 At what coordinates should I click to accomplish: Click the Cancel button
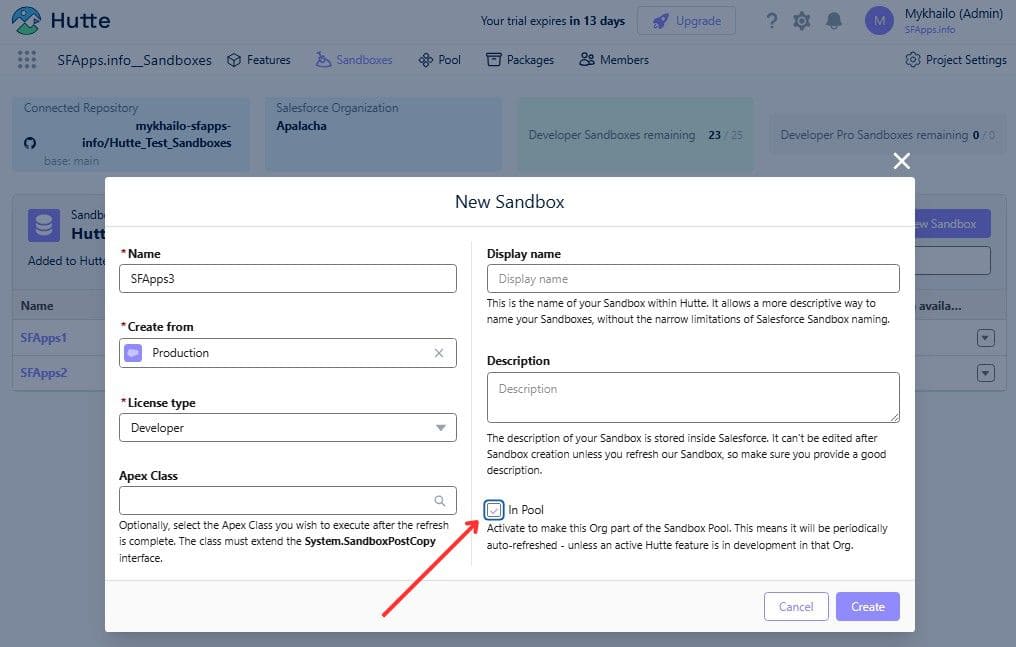[796, 607]
